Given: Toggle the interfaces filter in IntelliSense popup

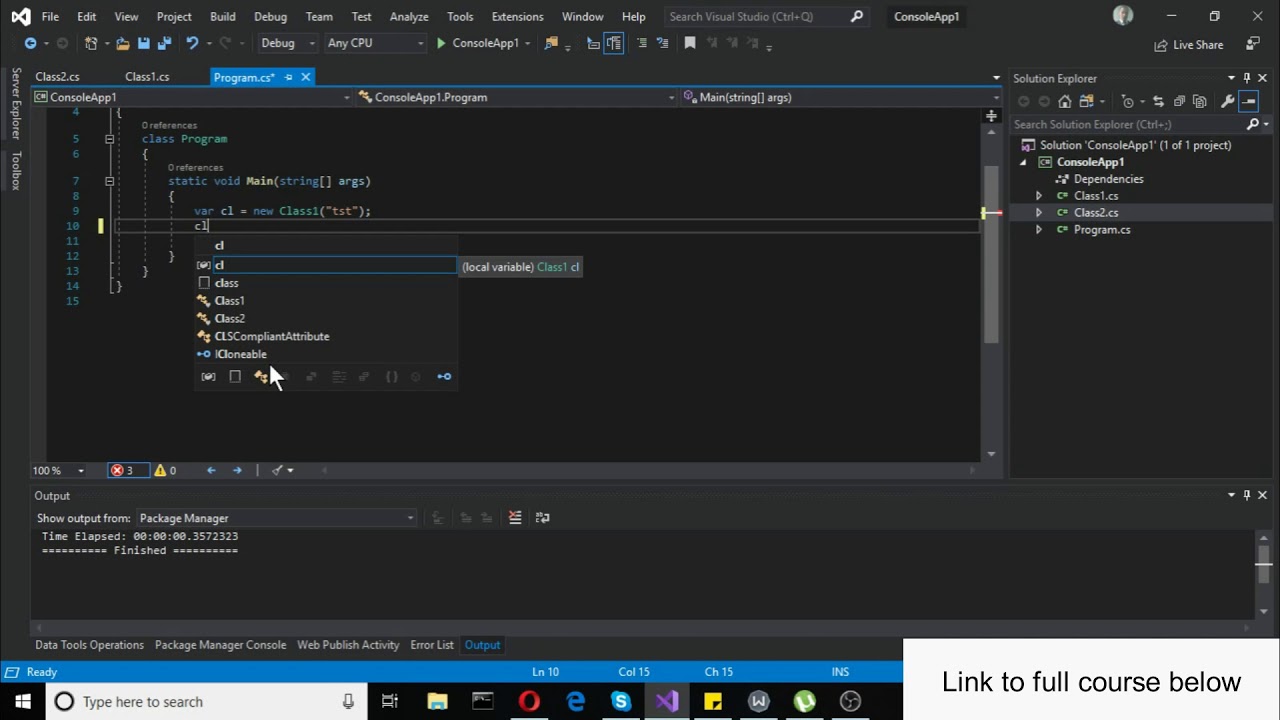Looking at the screenshot, I should coord(444,377).
